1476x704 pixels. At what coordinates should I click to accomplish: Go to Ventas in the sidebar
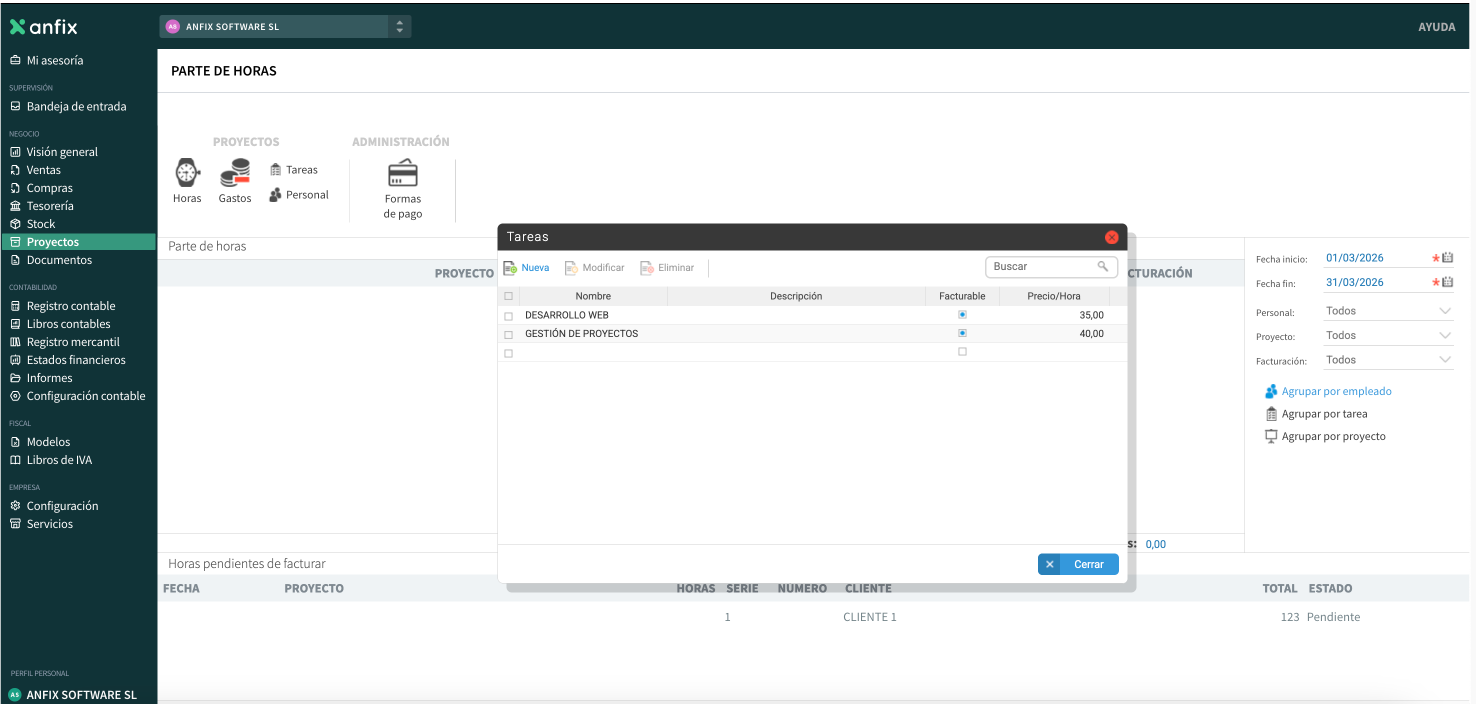(x=44, y=170)
